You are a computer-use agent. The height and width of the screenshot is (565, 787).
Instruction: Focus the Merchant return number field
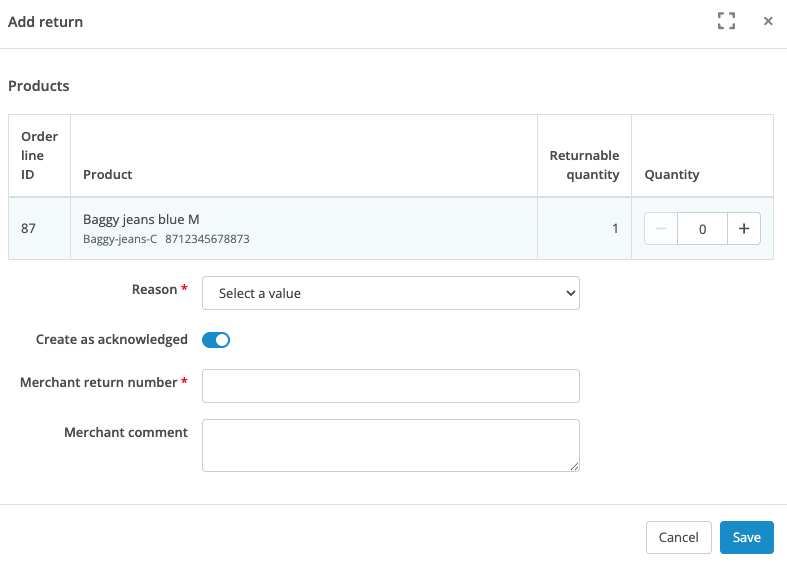point(390,386)
